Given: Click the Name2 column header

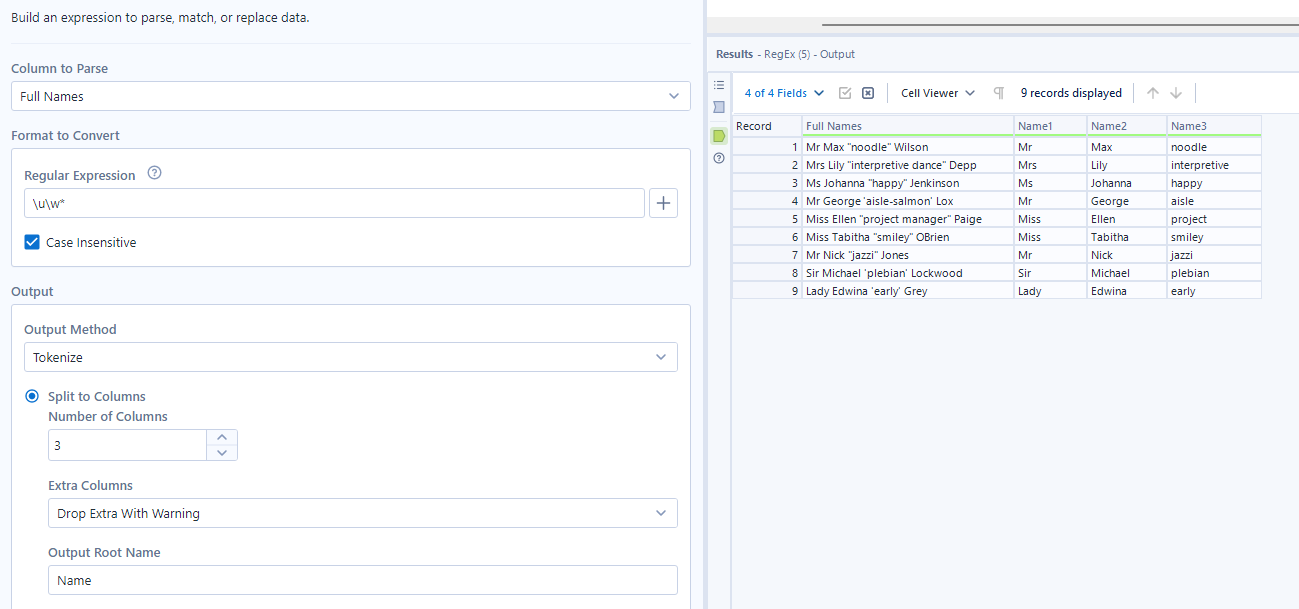Looking at the screenshot, I should (1127, 126).
